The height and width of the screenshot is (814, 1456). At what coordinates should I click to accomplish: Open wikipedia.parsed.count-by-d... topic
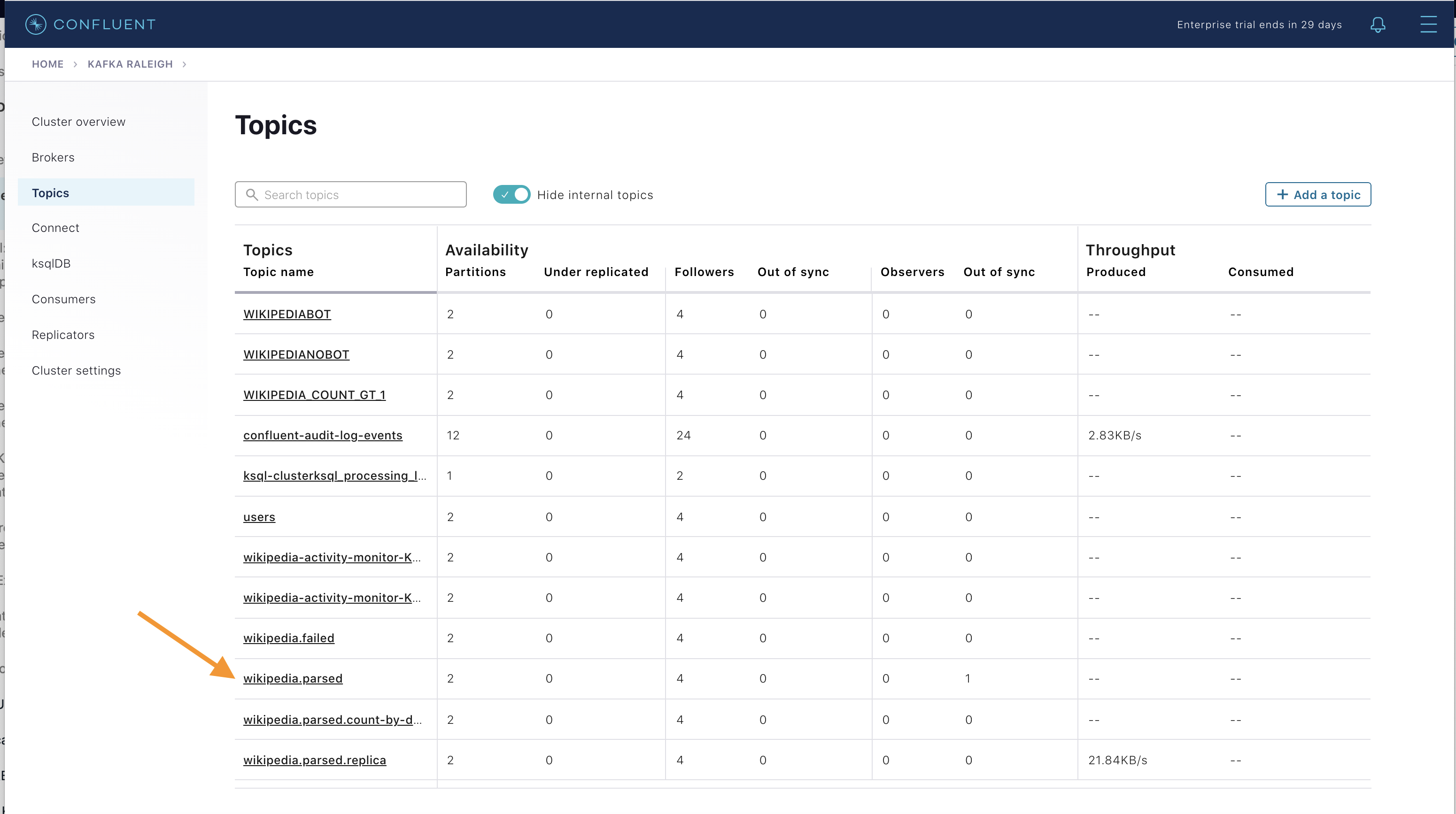333,719
